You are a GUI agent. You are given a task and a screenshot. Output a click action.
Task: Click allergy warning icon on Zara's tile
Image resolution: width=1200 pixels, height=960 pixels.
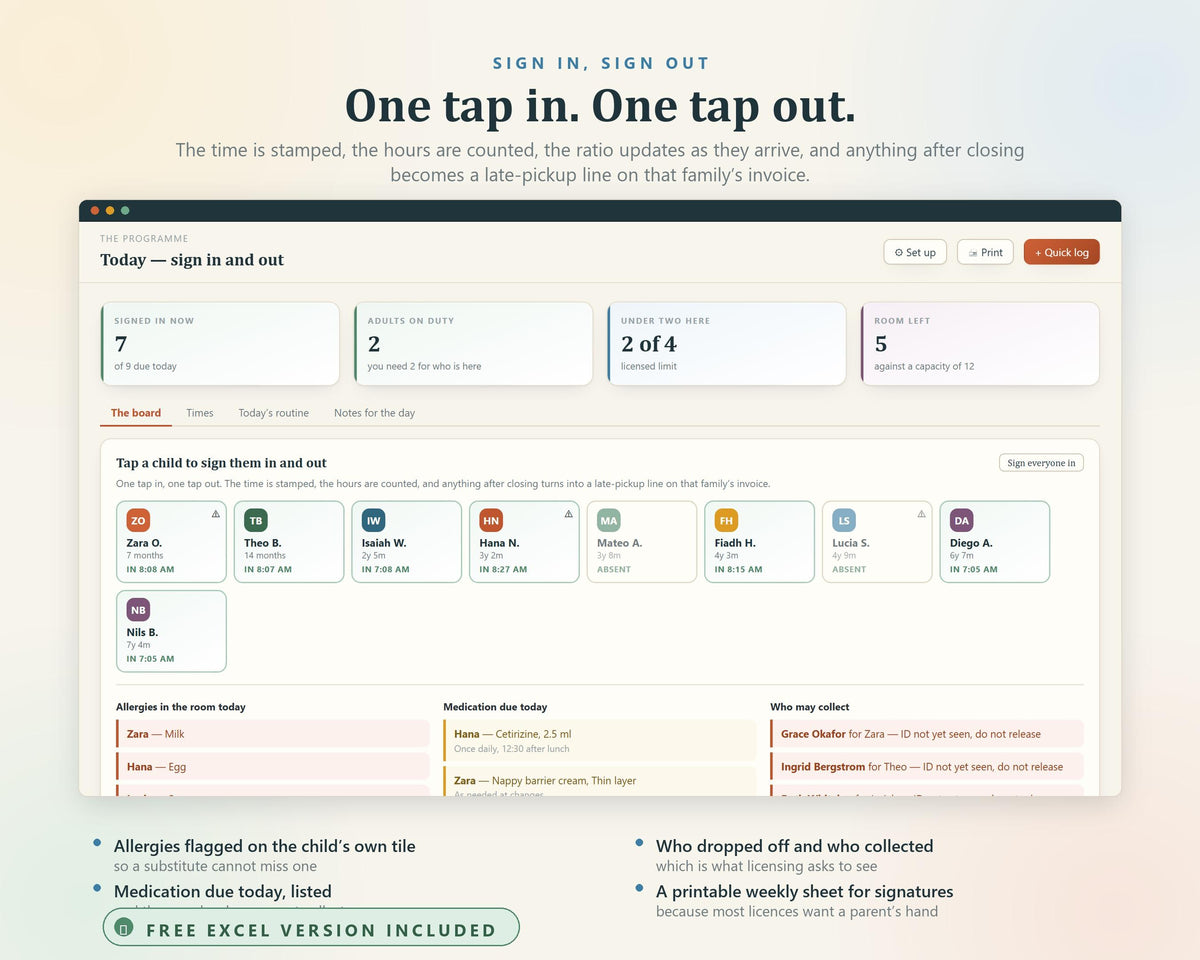(215, 514)
